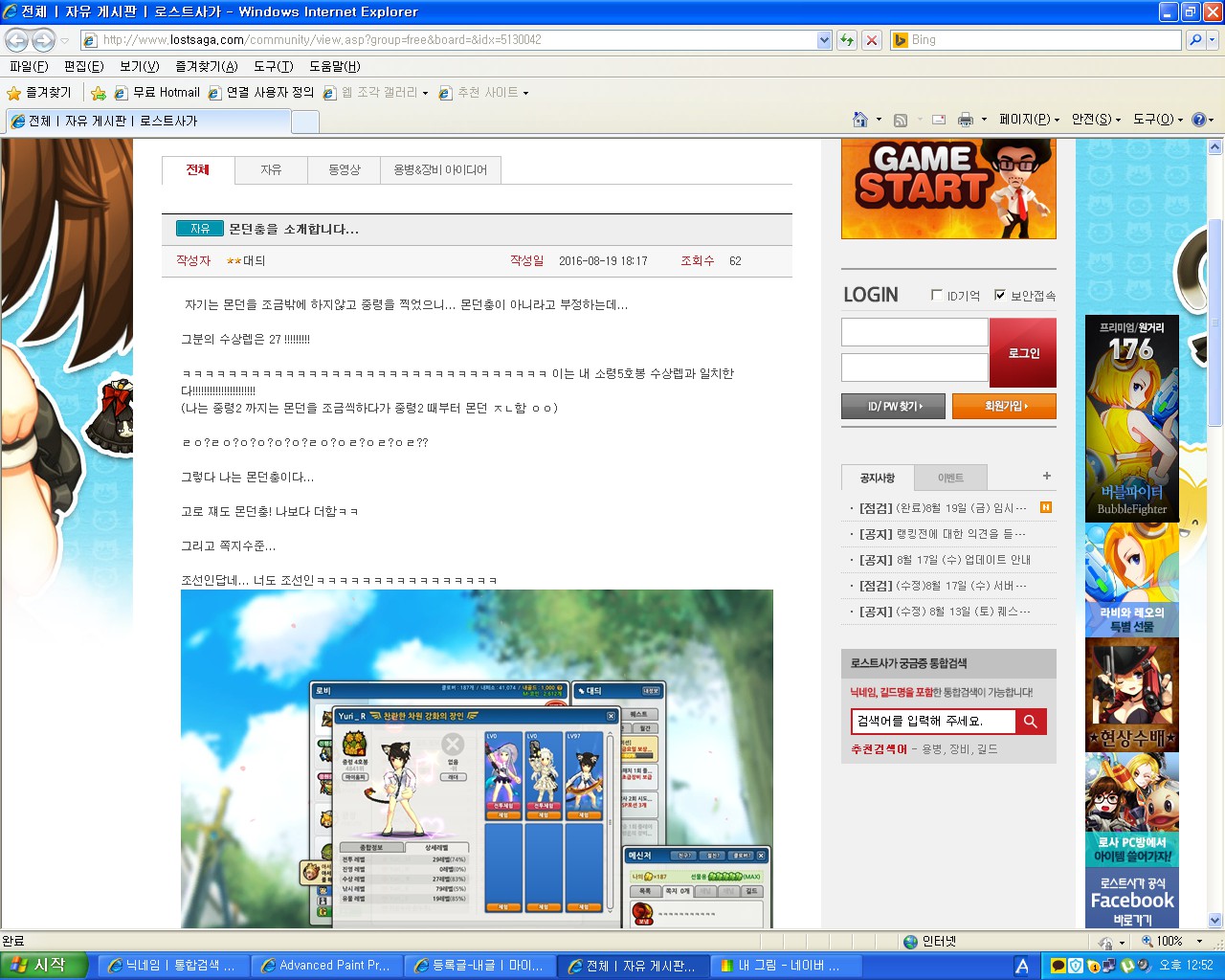
Task: Open the Home icon in command bar
Action: [860, 120]
